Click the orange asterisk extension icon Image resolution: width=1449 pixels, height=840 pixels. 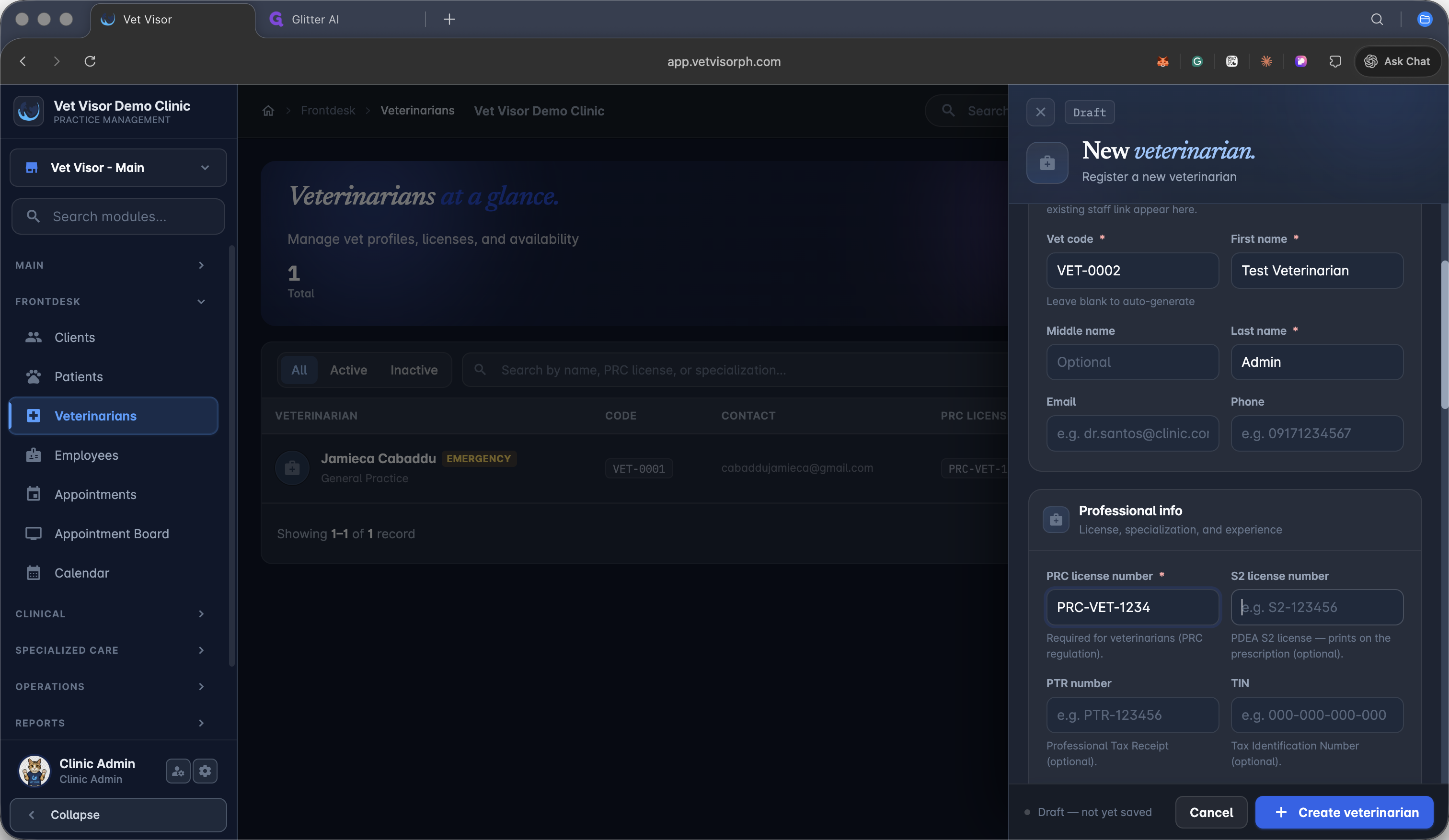pos(1266,61)
